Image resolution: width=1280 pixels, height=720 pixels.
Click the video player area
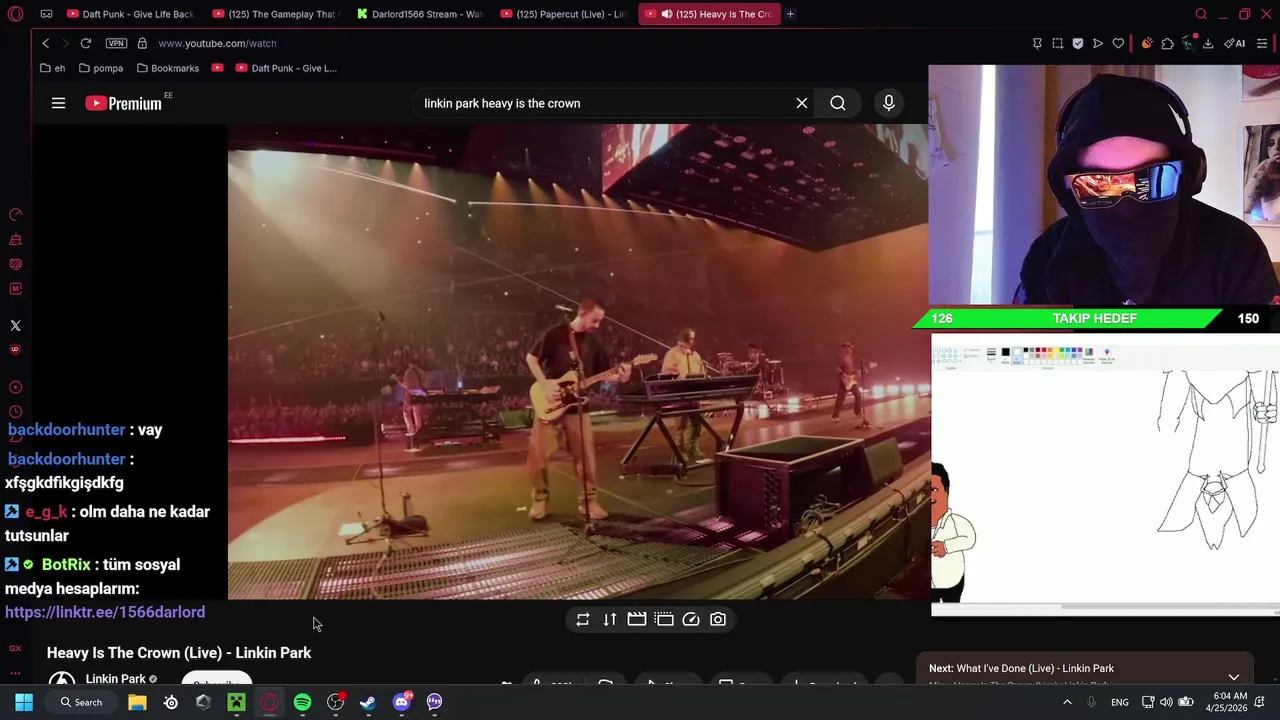pos(578,362)
